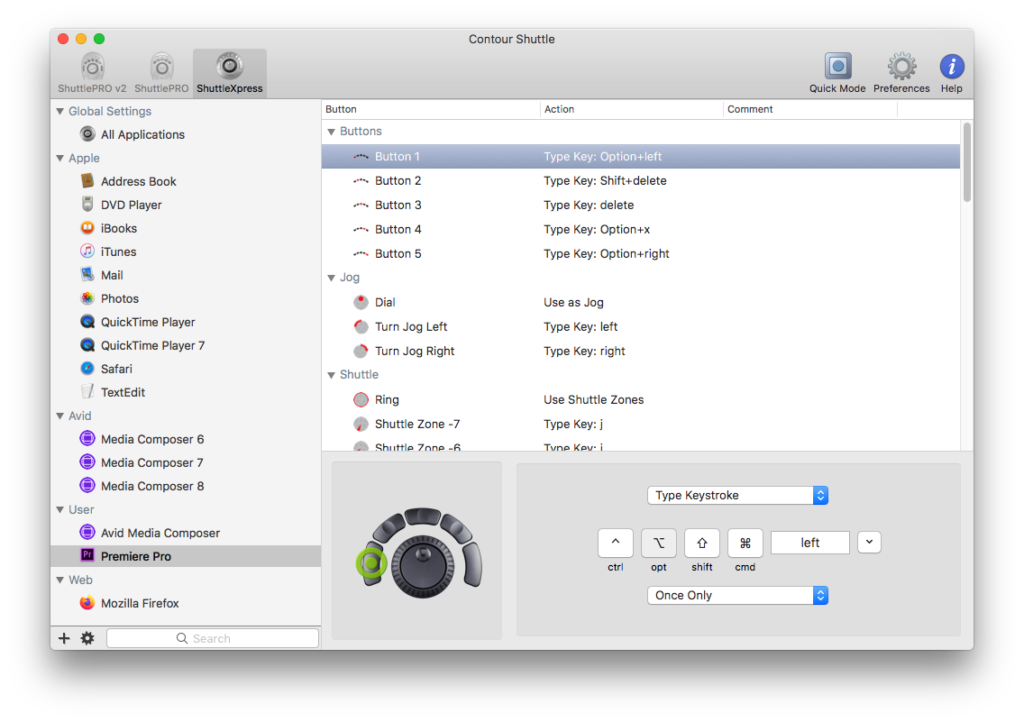
Task: Switch to the ShuttlePRO v2 device tab
Action: pos(92,72)
